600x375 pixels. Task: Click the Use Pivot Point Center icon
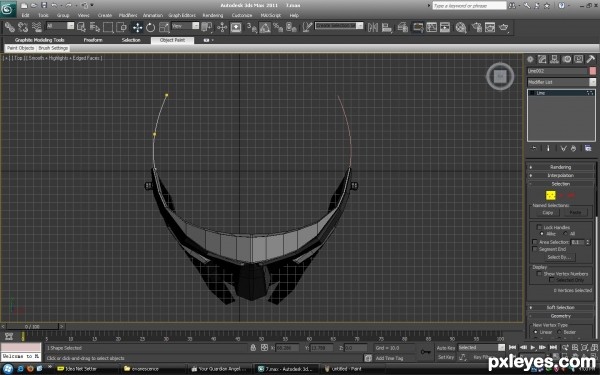[x=207, y=27]
